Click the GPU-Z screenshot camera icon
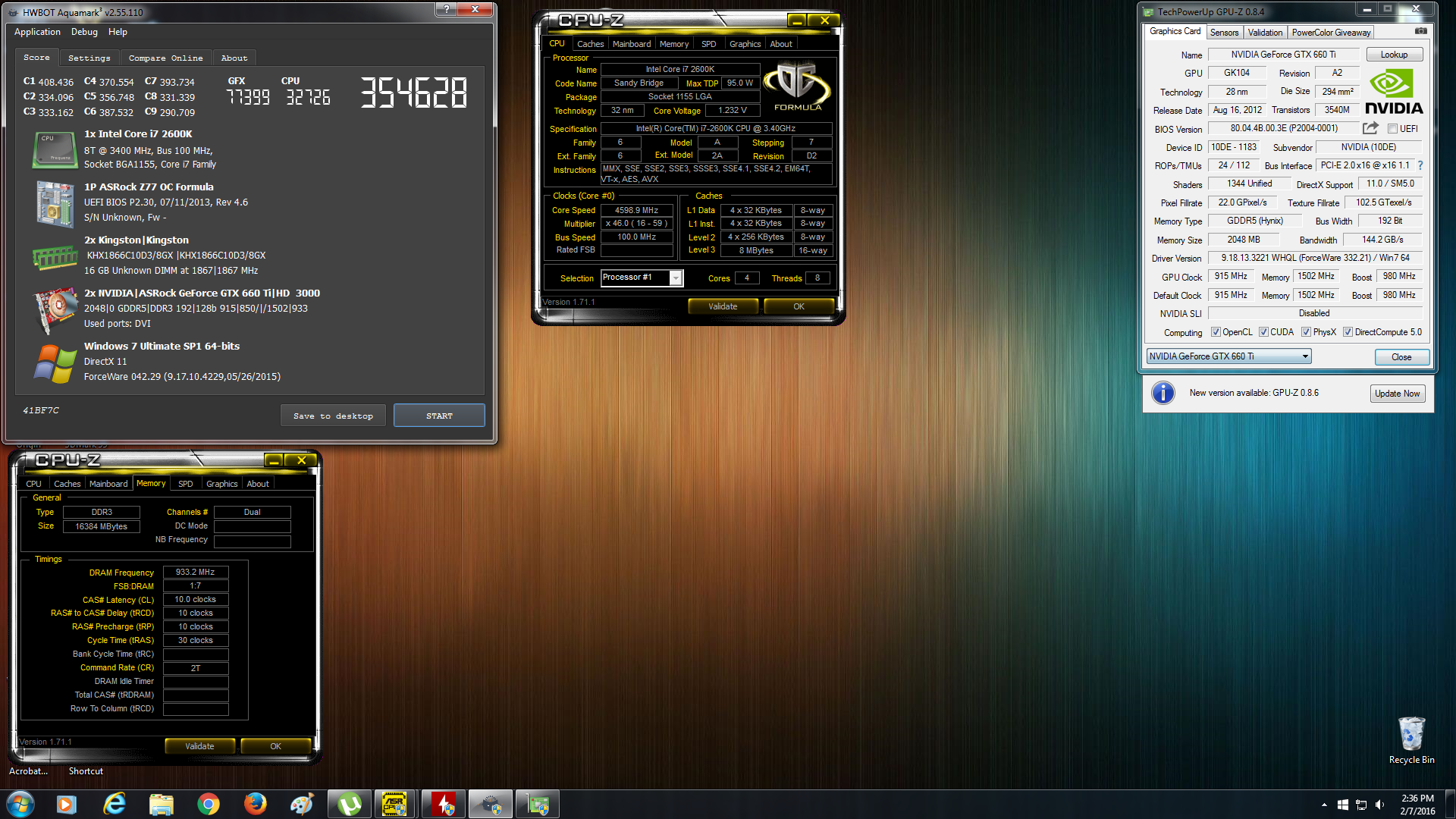1456x819 pixels. pyautogui.click(x=1420, y=31)
